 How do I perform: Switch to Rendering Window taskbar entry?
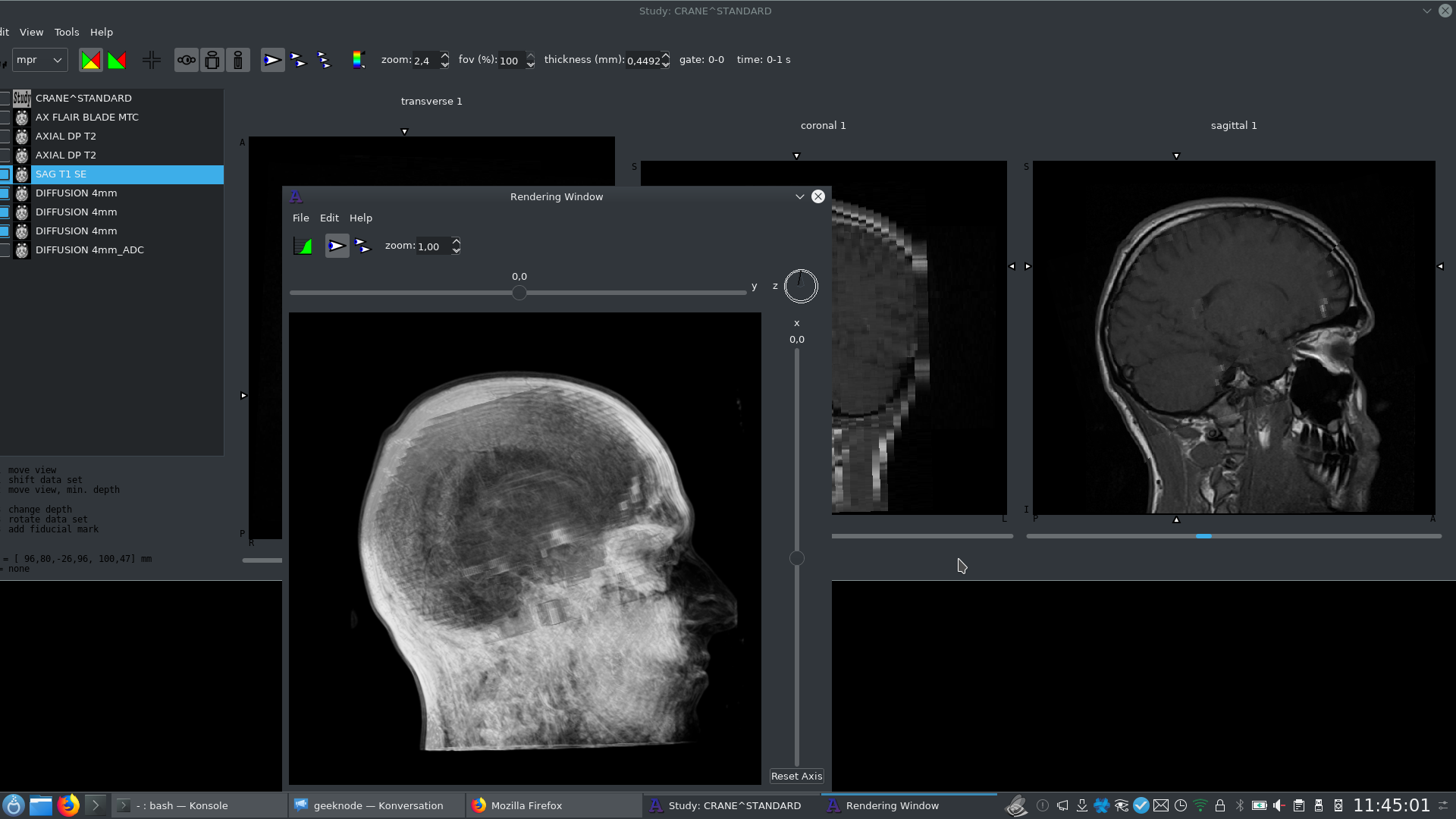[909, 805]
